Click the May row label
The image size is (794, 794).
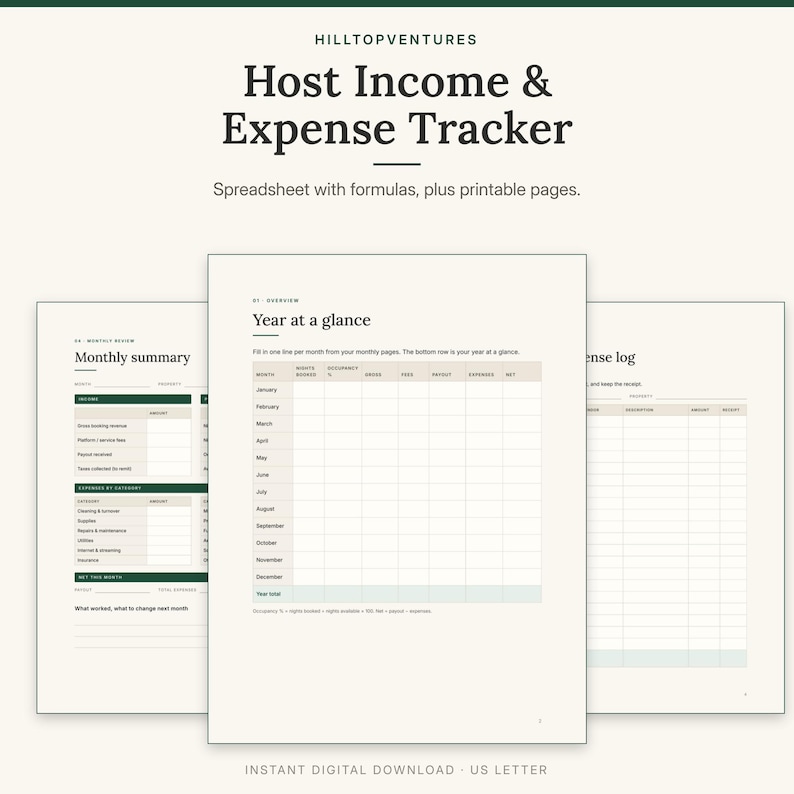[x=261, y=458]
